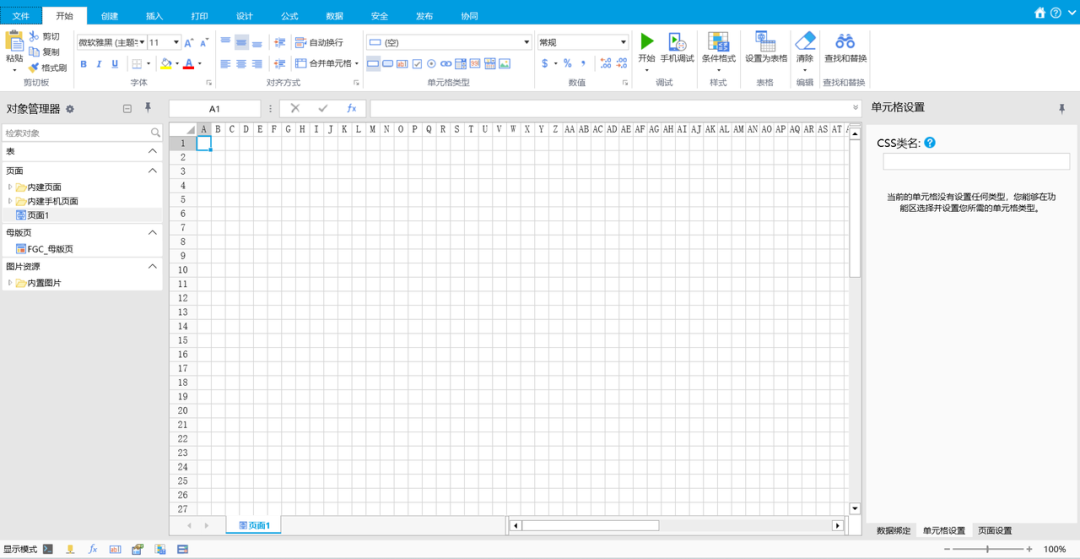This screenshot has height=559, width=1080.
Task: Align text to top
Action: coord(225,43)
